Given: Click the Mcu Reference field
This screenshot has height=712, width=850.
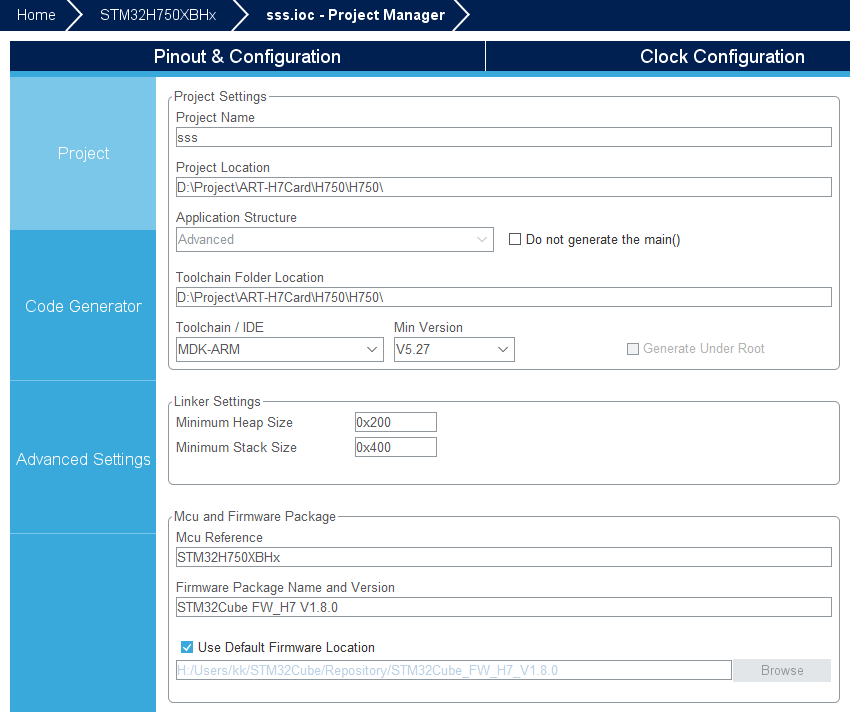Looking at the screenshot, I should click(x=504, y=557).
